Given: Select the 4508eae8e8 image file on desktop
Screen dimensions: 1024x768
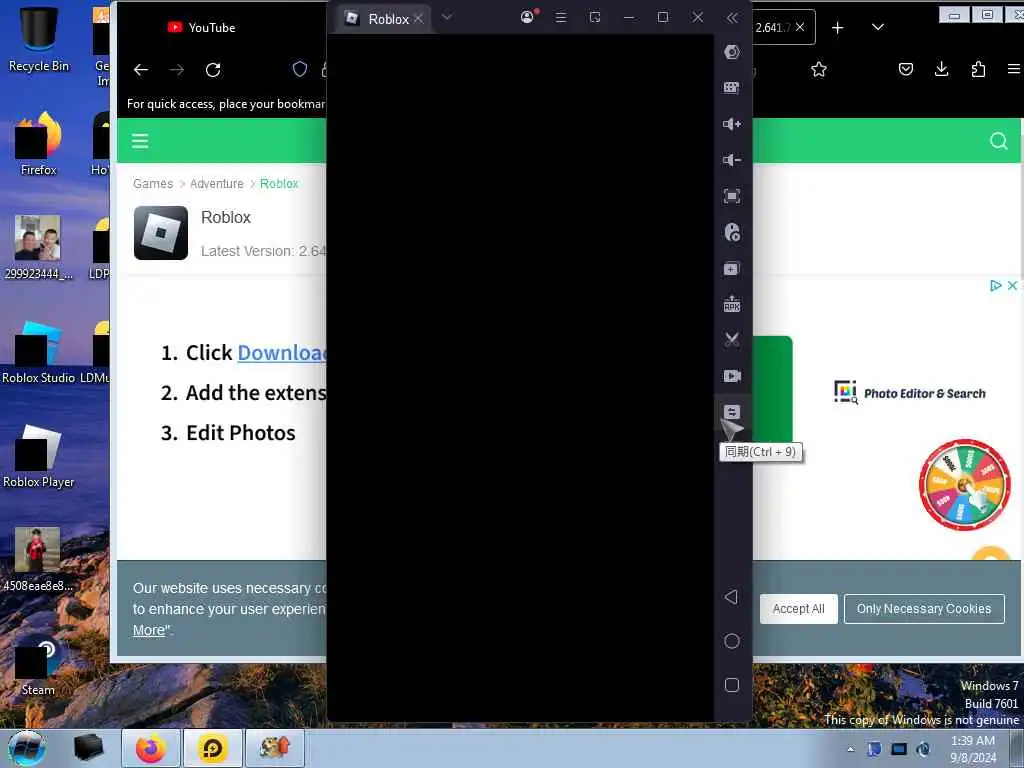Looking at the screenshot, I should 37,560.
